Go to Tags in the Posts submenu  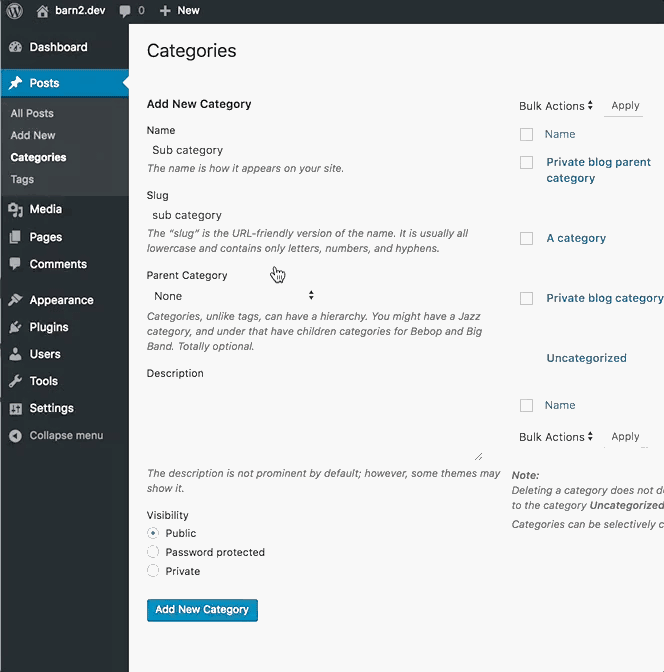[x=22, y=179]
